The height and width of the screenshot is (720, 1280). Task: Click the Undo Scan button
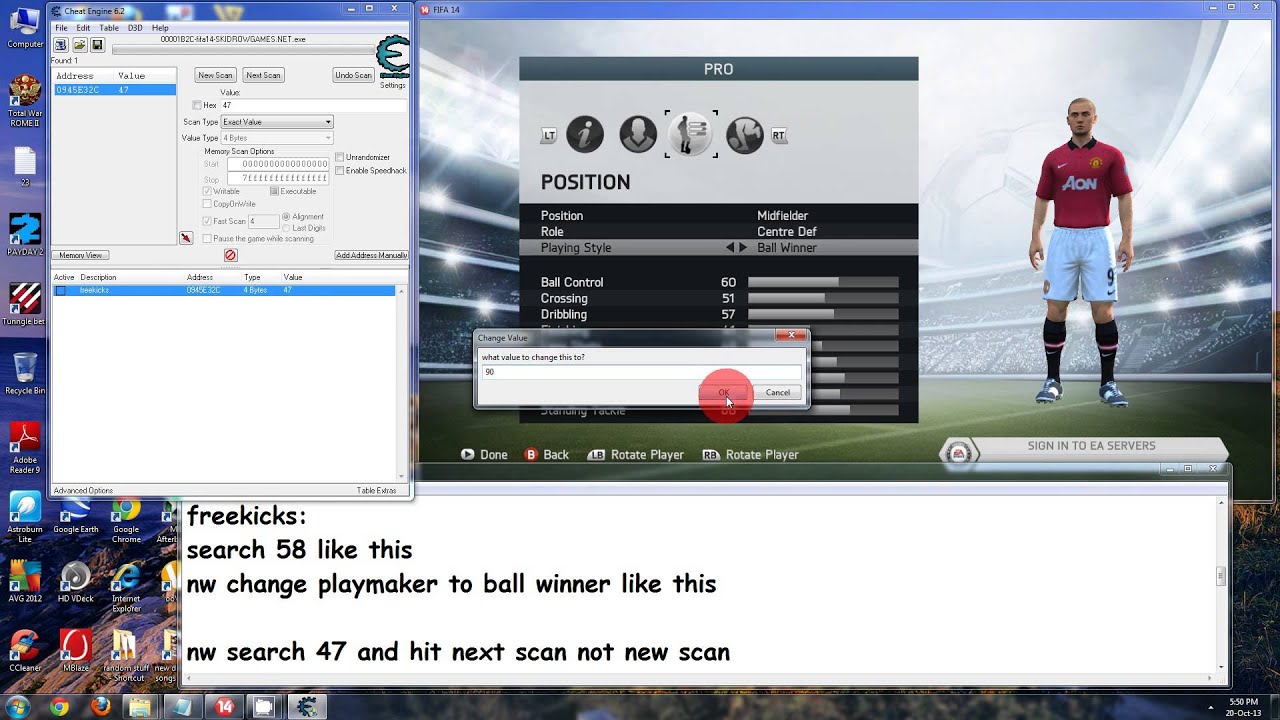point(353,75)
